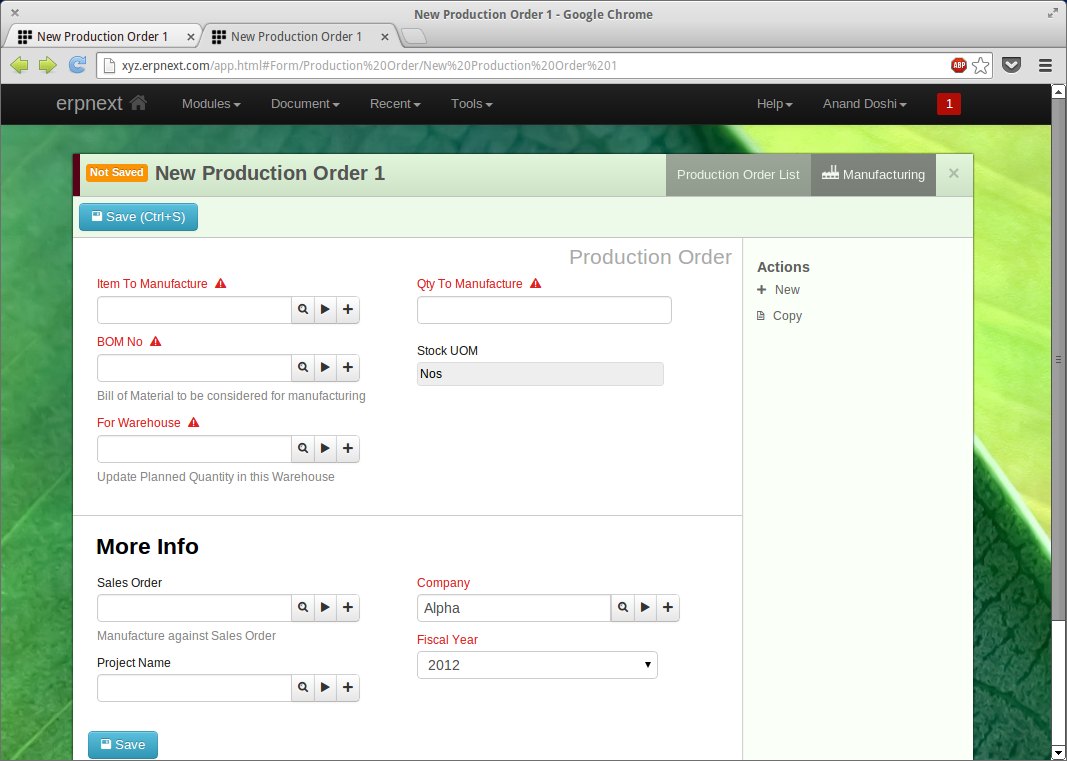
Task: Open Chrome hamburger menu
Action: click(1046, 65)
